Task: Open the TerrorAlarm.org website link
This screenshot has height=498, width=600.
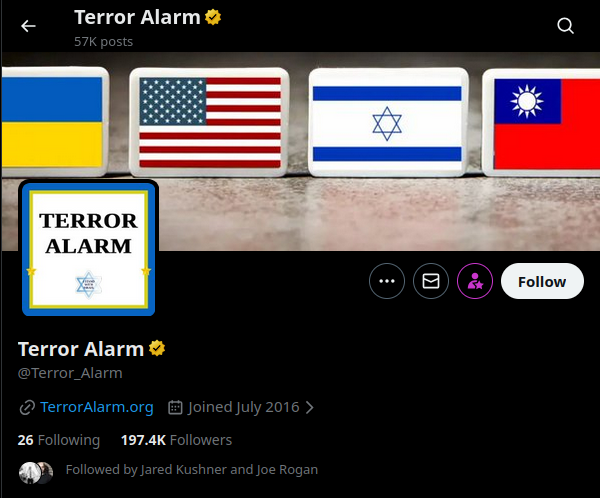Action: [x=97, y=407]
